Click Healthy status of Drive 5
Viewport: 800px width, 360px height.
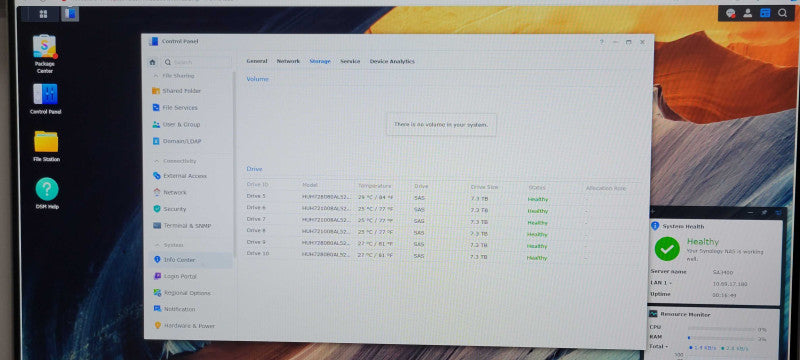(x=537, y=199)
